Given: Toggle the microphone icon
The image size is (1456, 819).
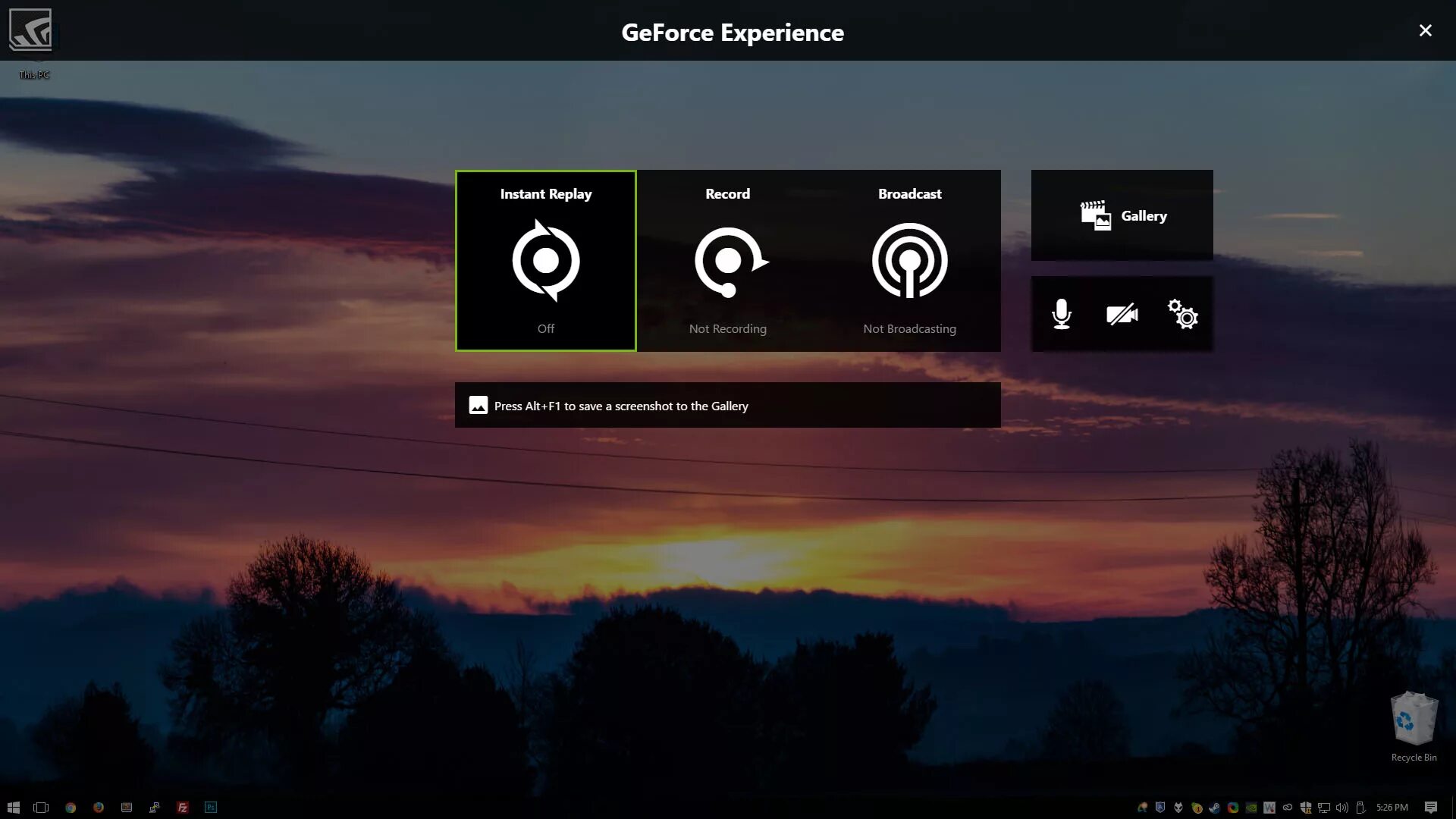Looking at the screenshot, I should (x=1062, y=314).
